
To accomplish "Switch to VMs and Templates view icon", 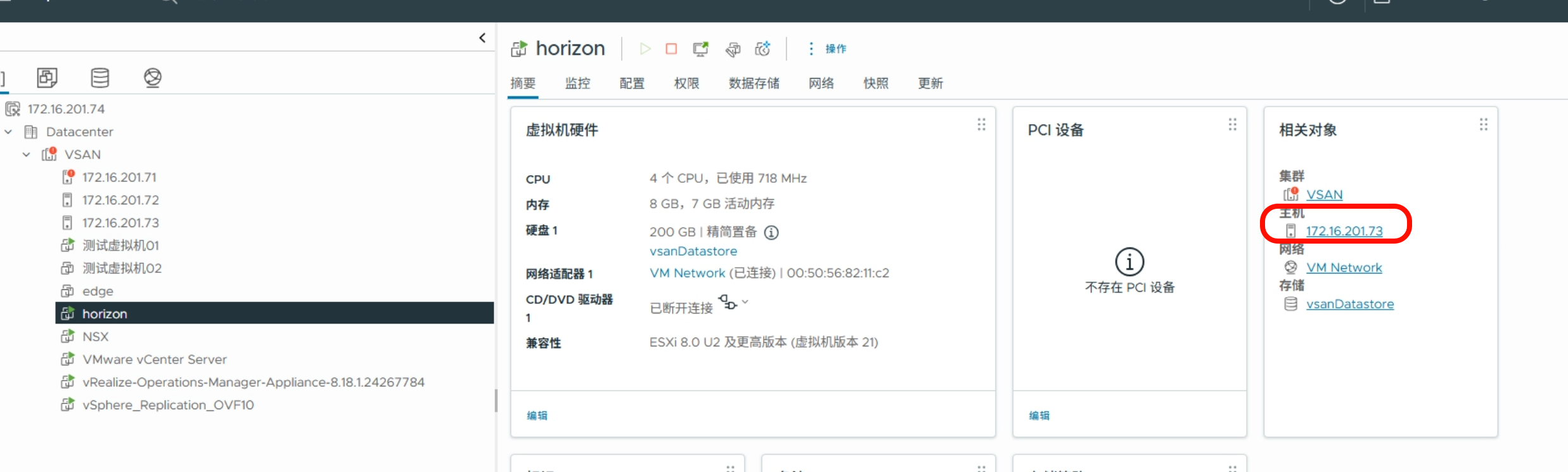I will 47,77.
